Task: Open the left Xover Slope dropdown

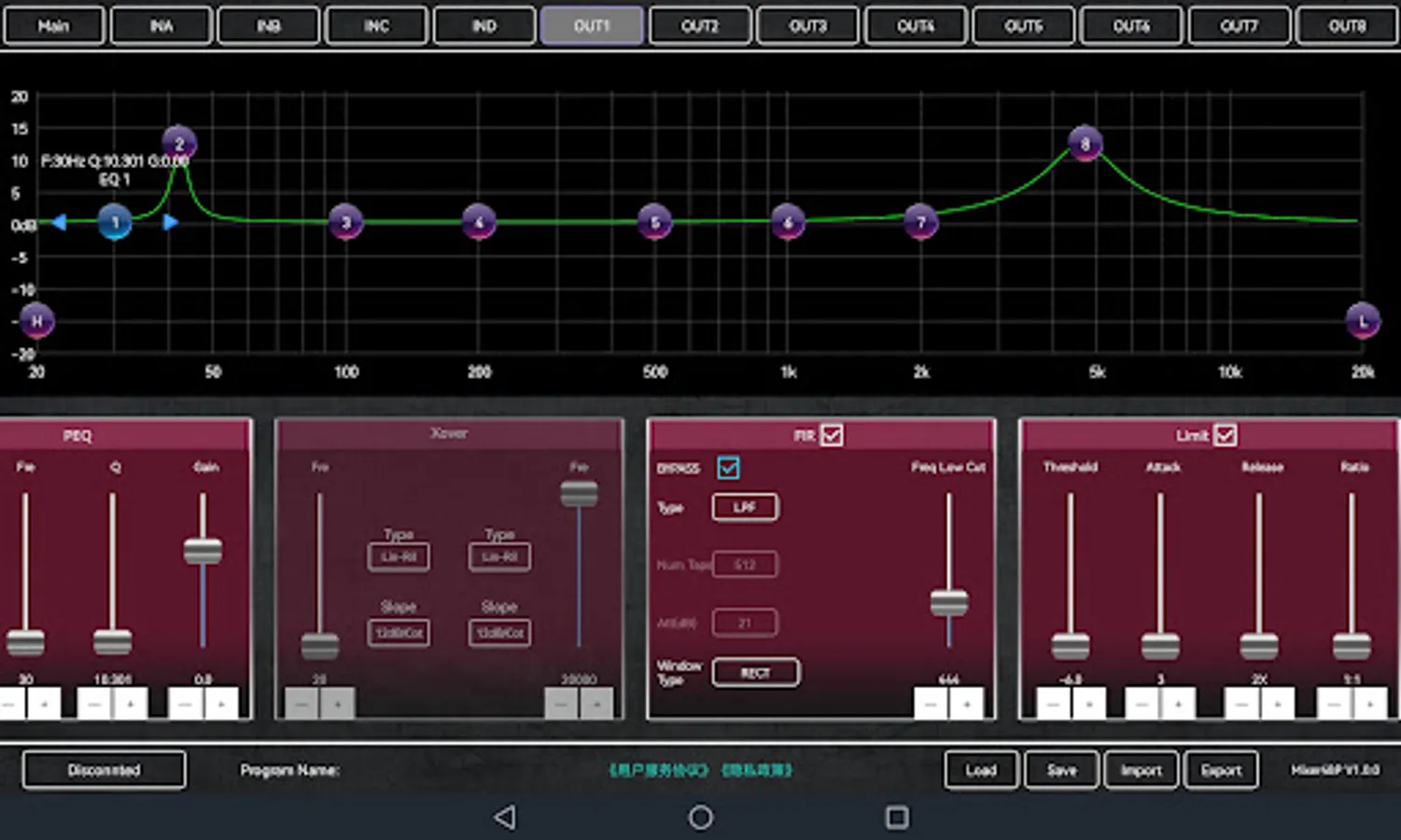Action: pos(399,633)
